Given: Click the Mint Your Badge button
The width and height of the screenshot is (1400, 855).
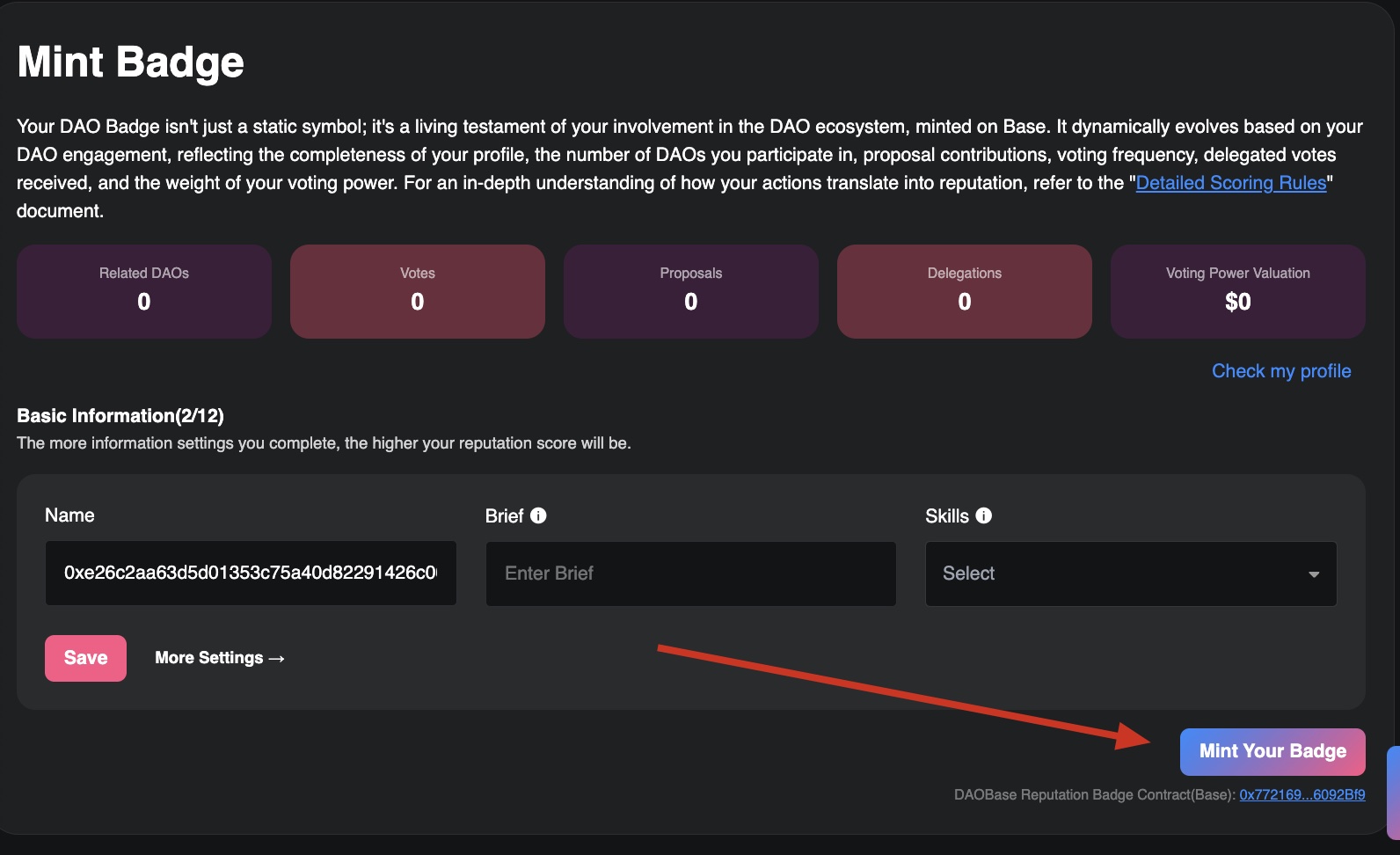Looking at the screenshot, I should 1272,751.
